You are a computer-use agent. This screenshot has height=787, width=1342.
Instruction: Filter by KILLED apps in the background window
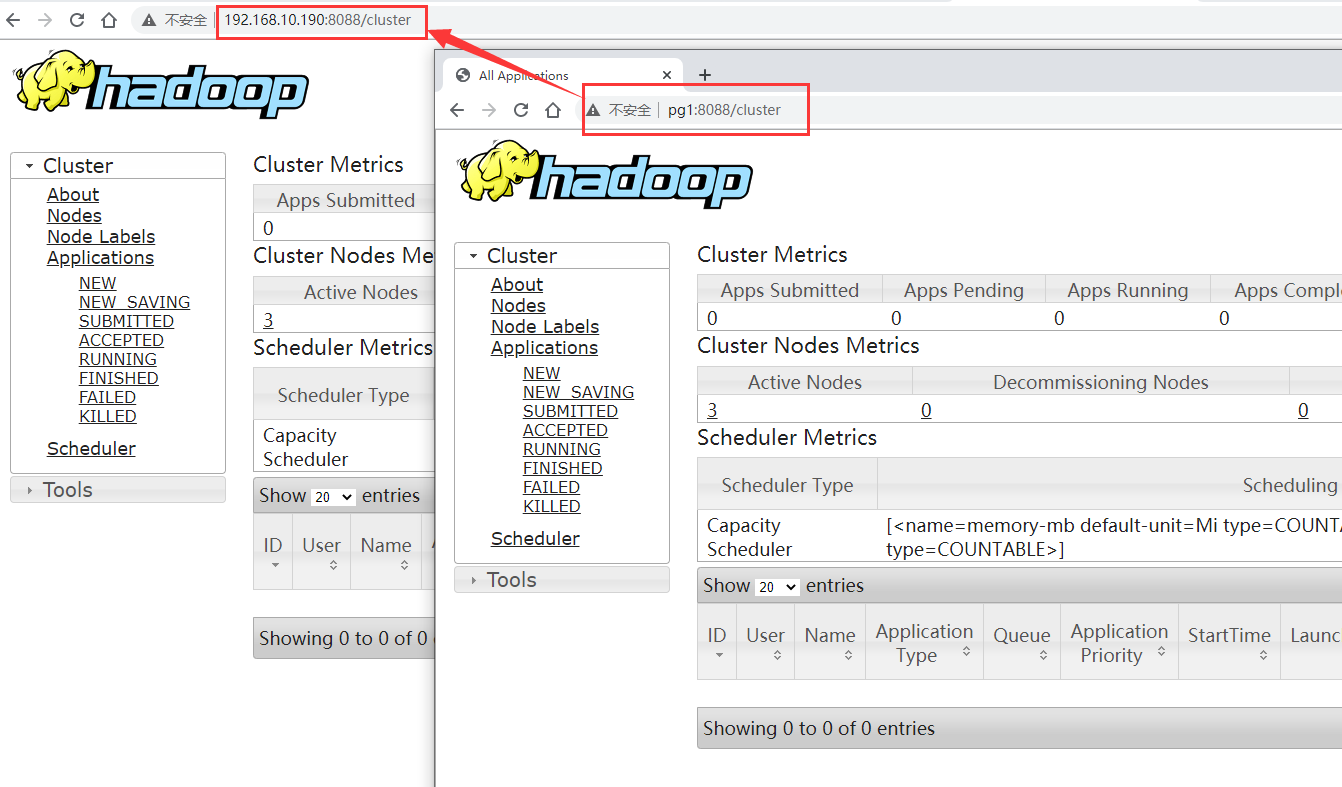[108, 416]
